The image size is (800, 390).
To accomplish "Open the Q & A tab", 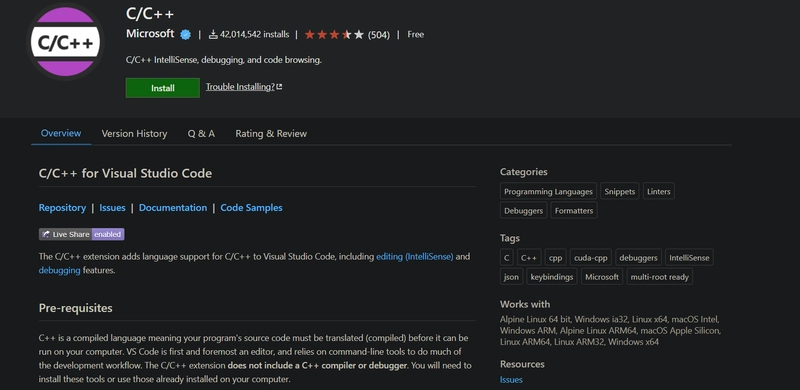I will pos(201,134).
